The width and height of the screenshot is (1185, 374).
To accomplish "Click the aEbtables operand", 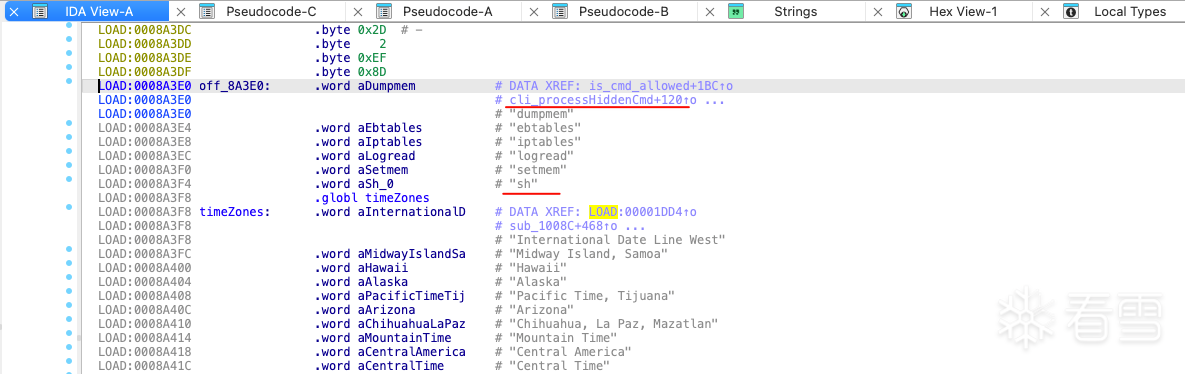I will click(x=390, y=127).
